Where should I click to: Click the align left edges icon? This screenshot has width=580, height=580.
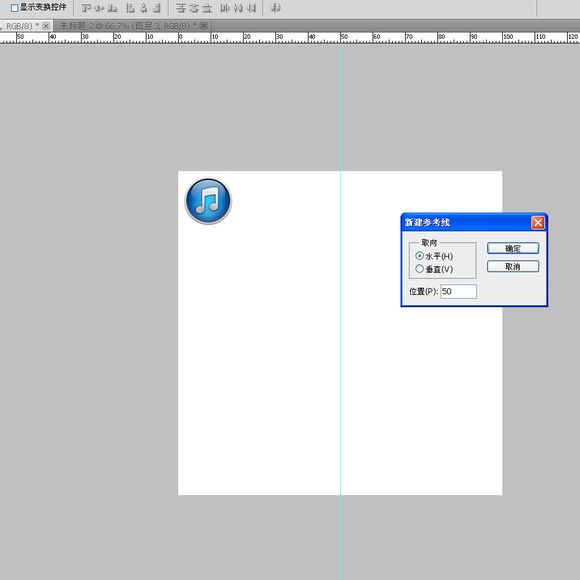pos(130,8)
